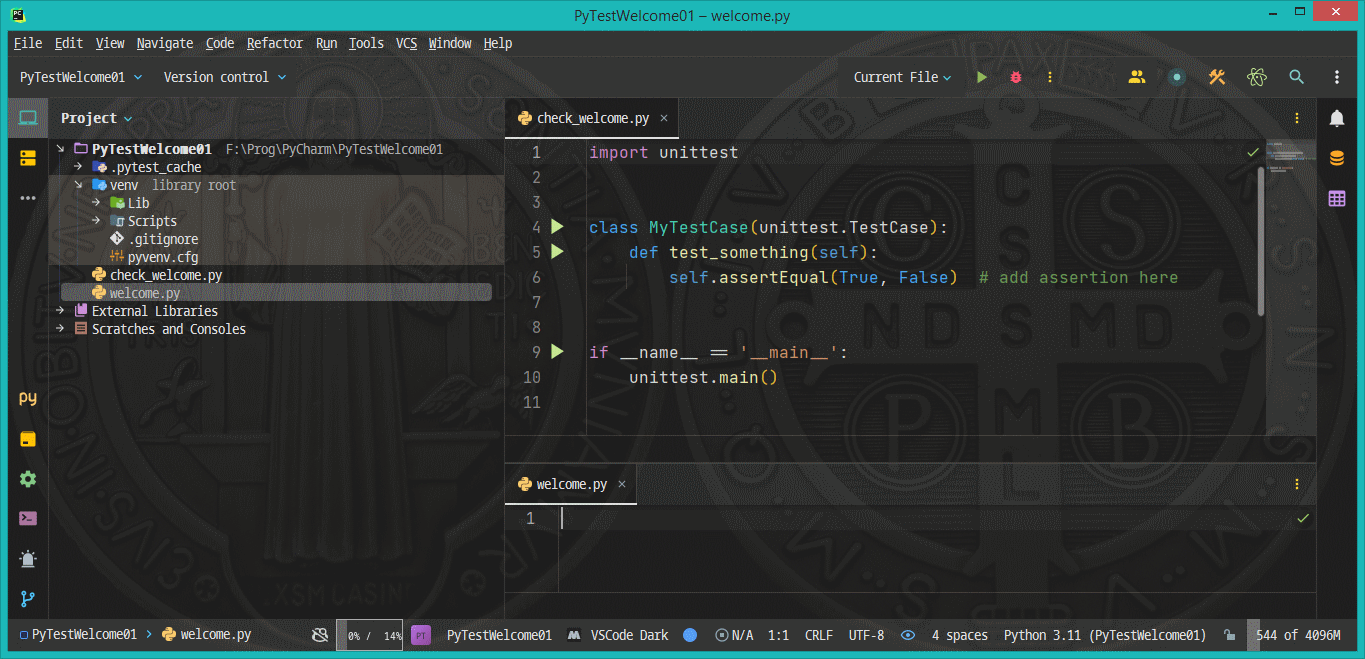Toggle the eye icon in the status bar
The image size is (1365, 659).
(x=908, y=635)
